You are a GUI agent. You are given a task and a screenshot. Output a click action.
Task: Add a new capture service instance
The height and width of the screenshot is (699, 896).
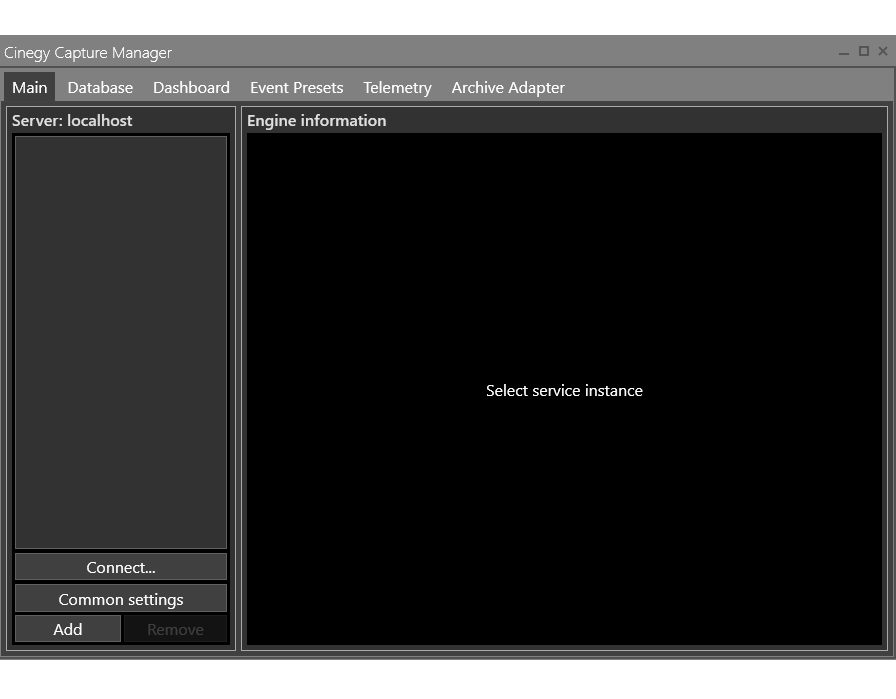point(67,629)
